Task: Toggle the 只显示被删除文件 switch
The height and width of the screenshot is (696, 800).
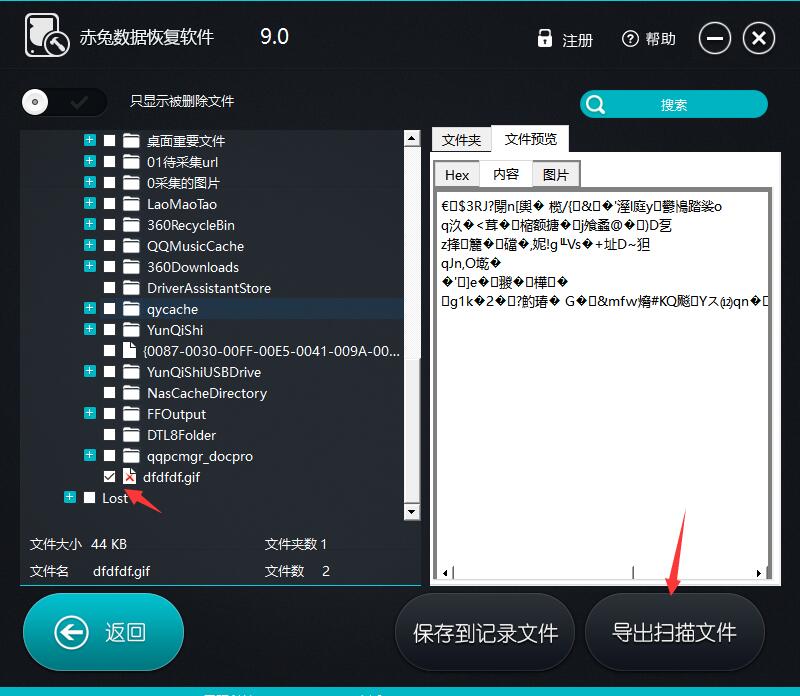Action: pyautogui.click(x=64, y=102)
